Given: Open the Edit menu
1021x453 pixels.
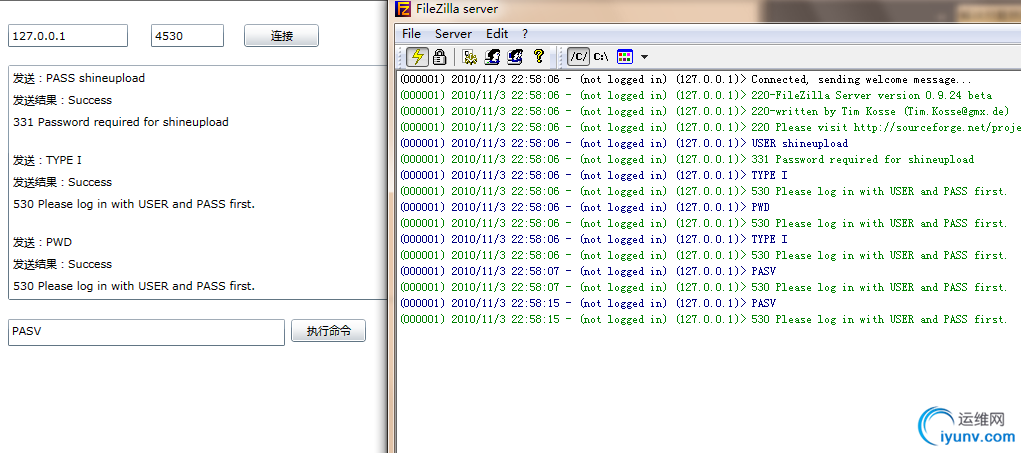Looking at the screenshot, I should 497,34.
